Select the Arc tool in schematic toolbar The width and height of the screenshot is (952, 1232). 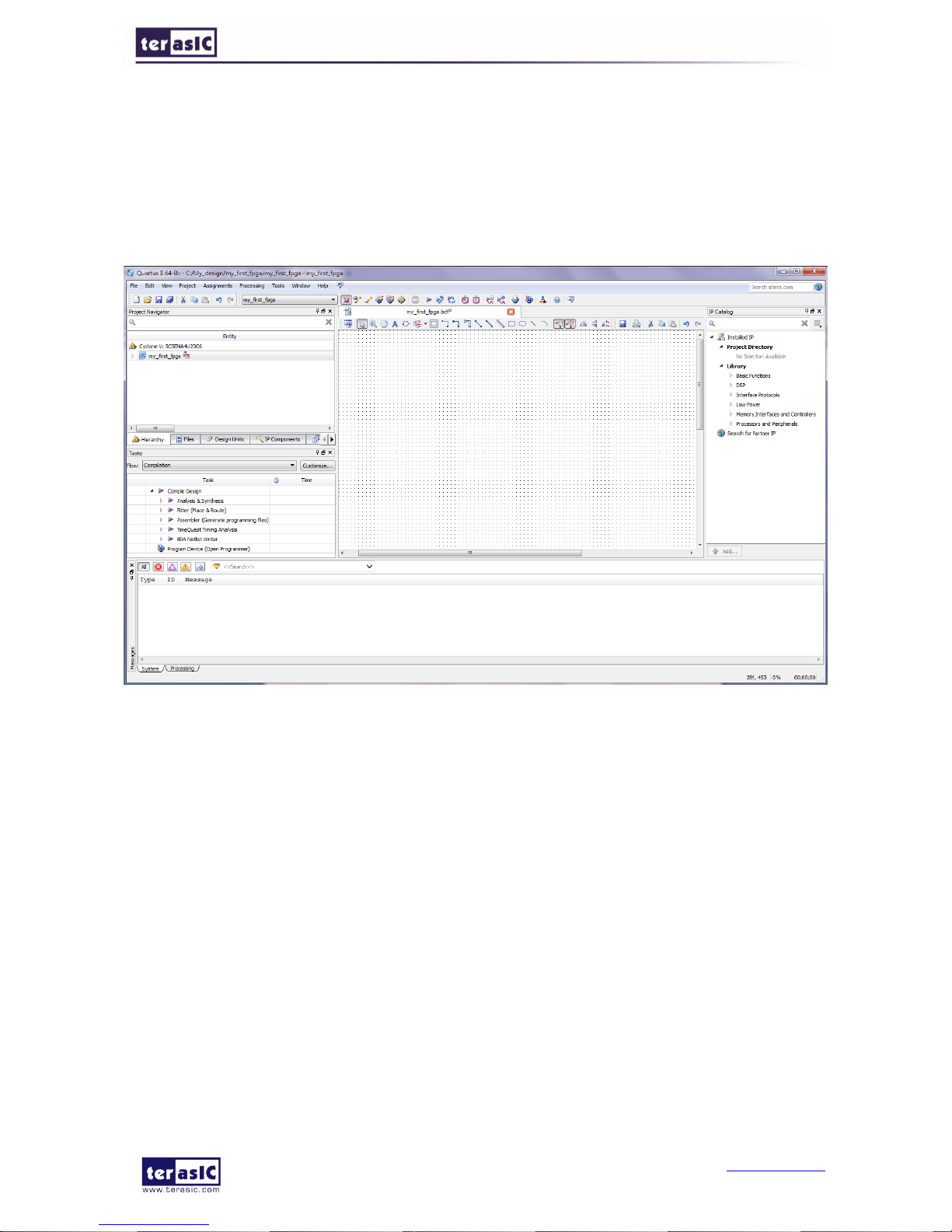[544, 323]
